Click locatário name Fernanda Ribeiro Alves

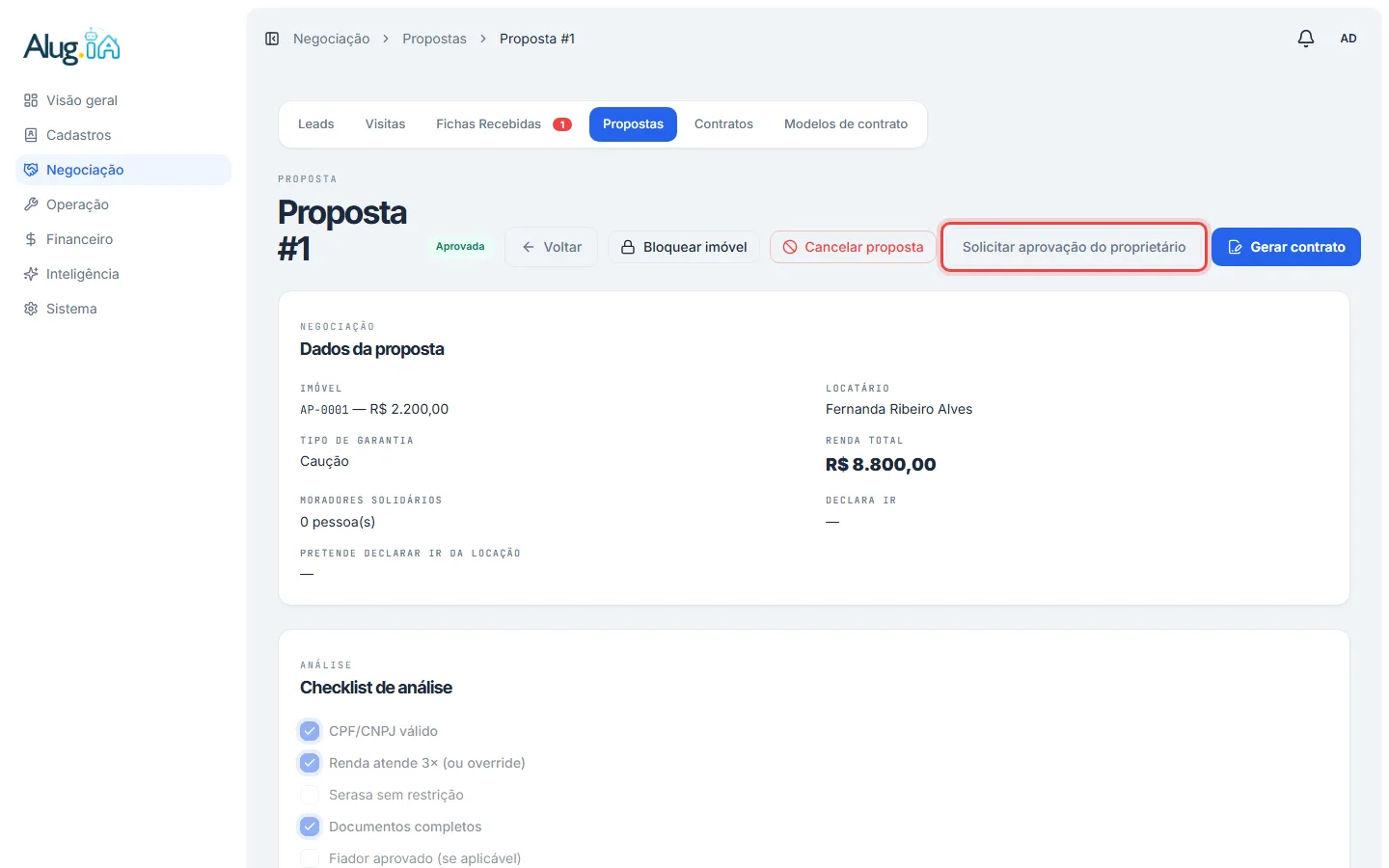899,409
